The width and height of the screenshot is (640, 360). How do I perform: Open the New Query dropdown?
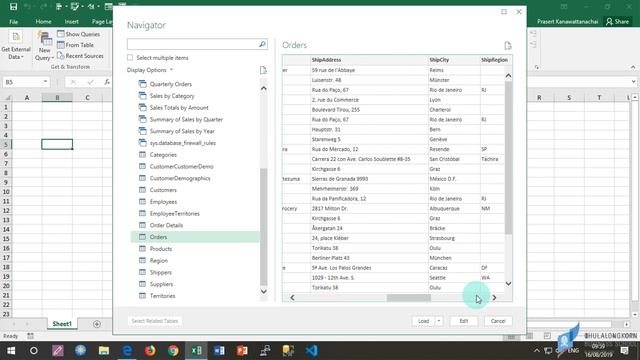point(44,46)
